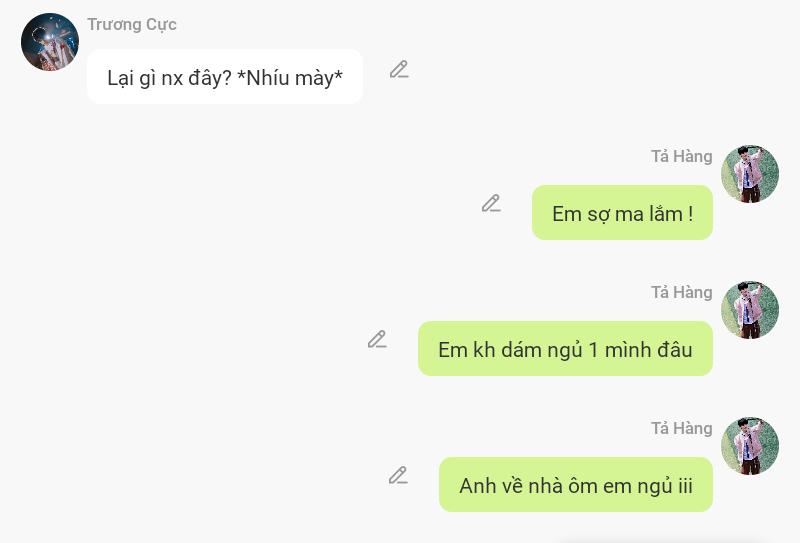Select the white 'Lại gì nx đây?' message bubble
Image resolution: width=800 pixels, height=543 pixels.
coord(225,77)
